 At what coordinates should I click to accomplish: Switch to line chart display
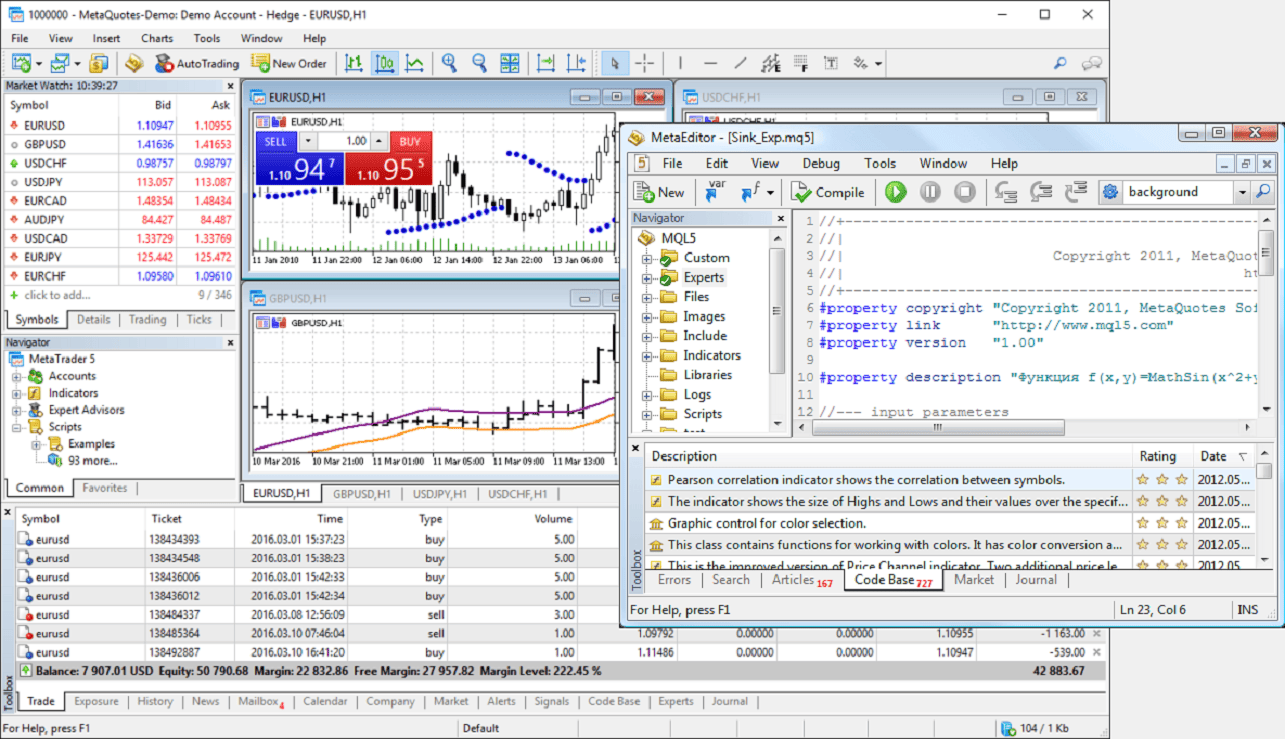414,63
